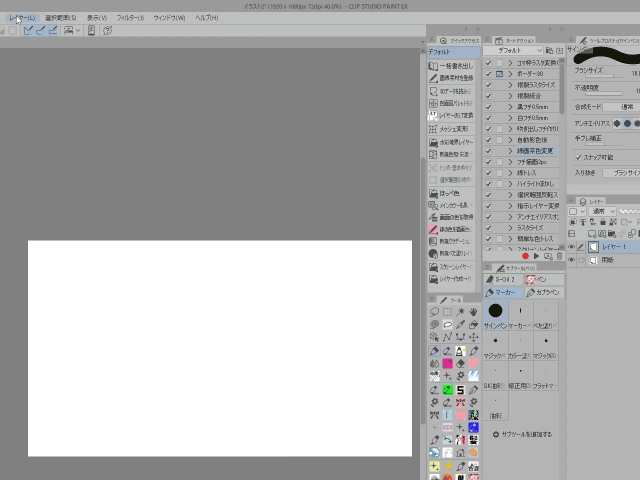The height and width of the screenshot is (480, 640).
Task: Select the Object operation cursor tool
Action: (x=434, y=337)
